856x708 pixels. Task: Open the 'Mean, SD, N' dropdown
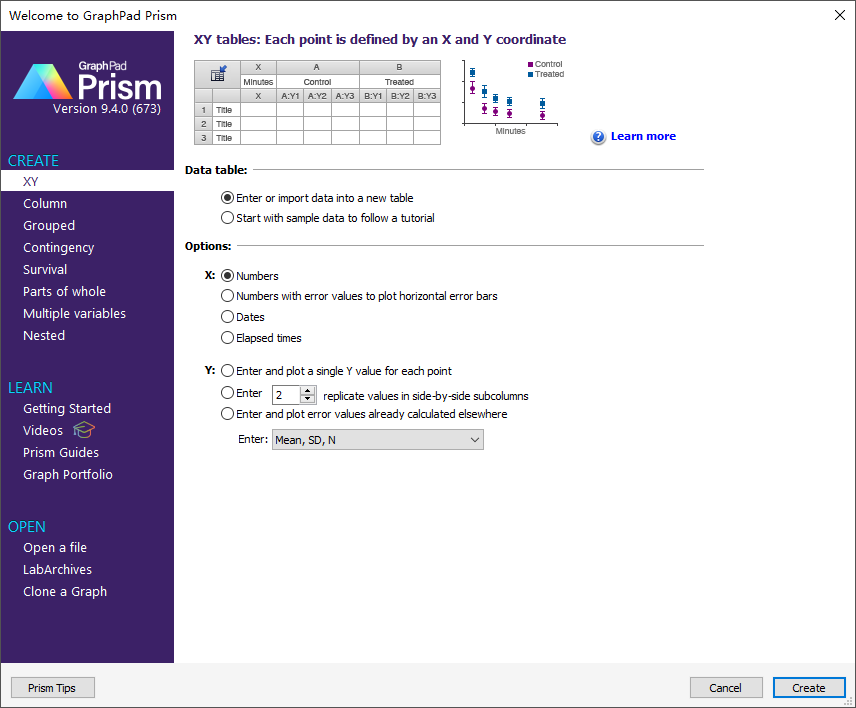click(x=378, y=440)
